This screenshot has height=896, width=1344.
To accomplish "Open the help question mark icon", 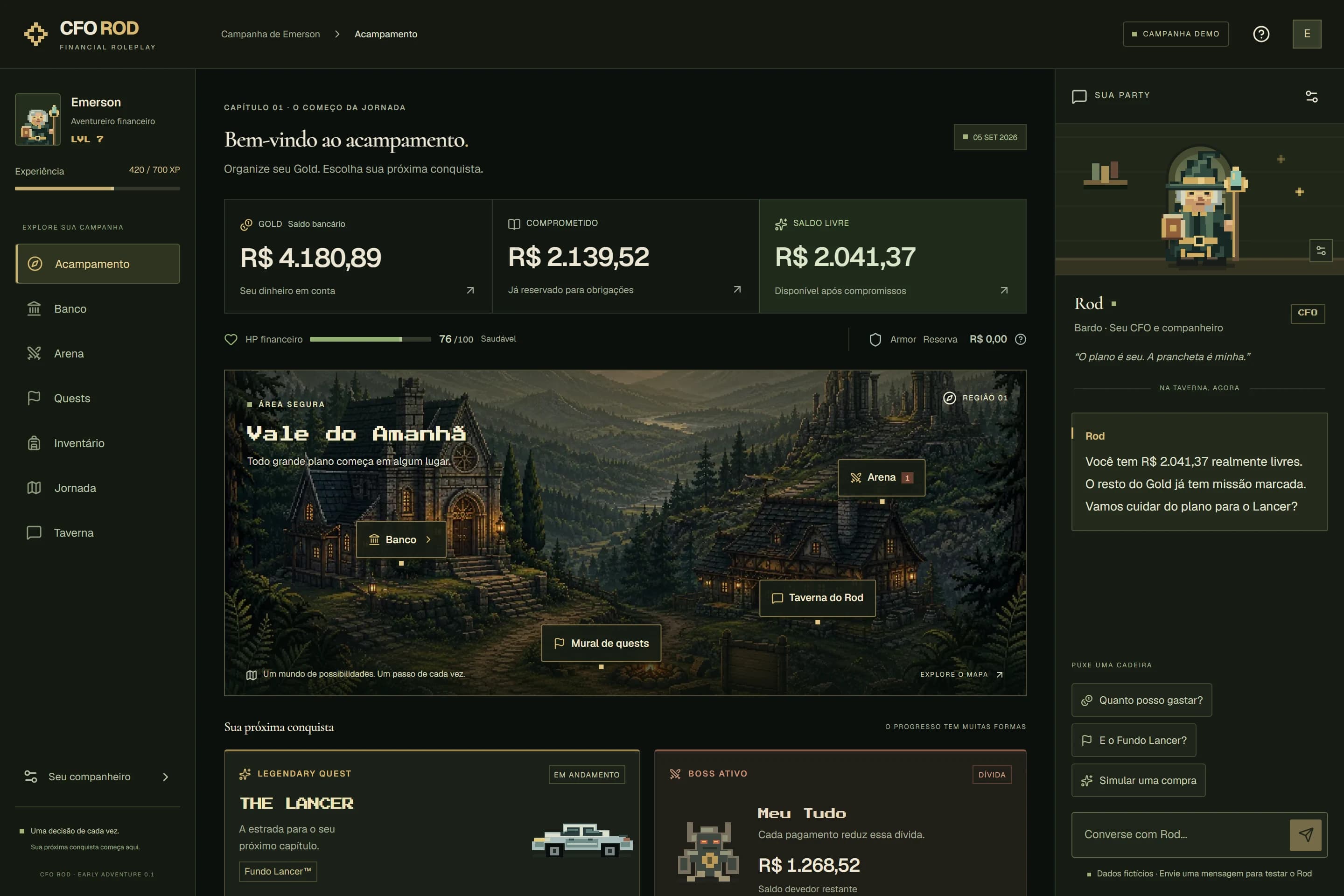I will 1261,34.
